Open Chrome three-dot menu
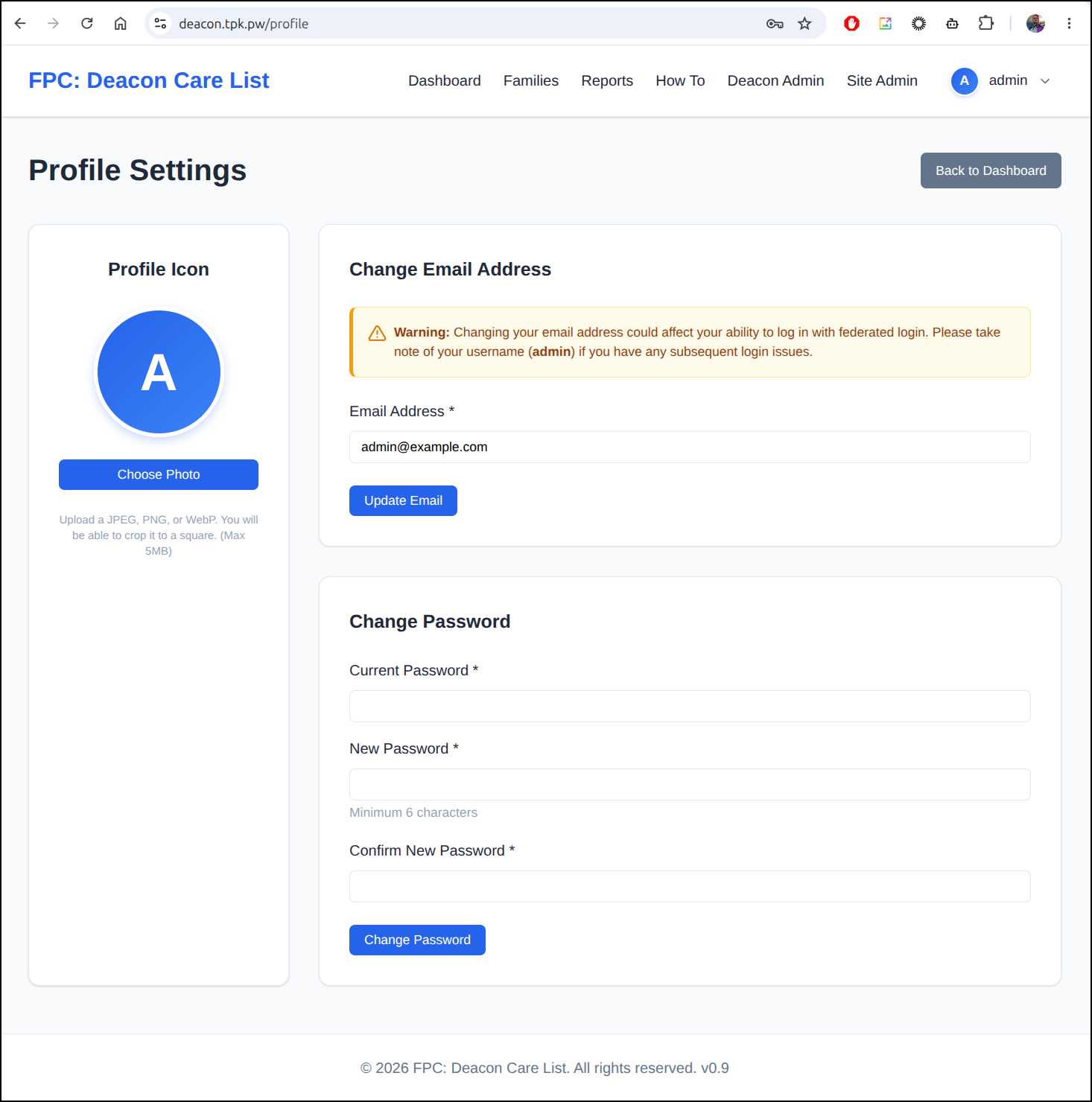Viewport: 1092px width, 1102px height. [x=1069, y=23]
